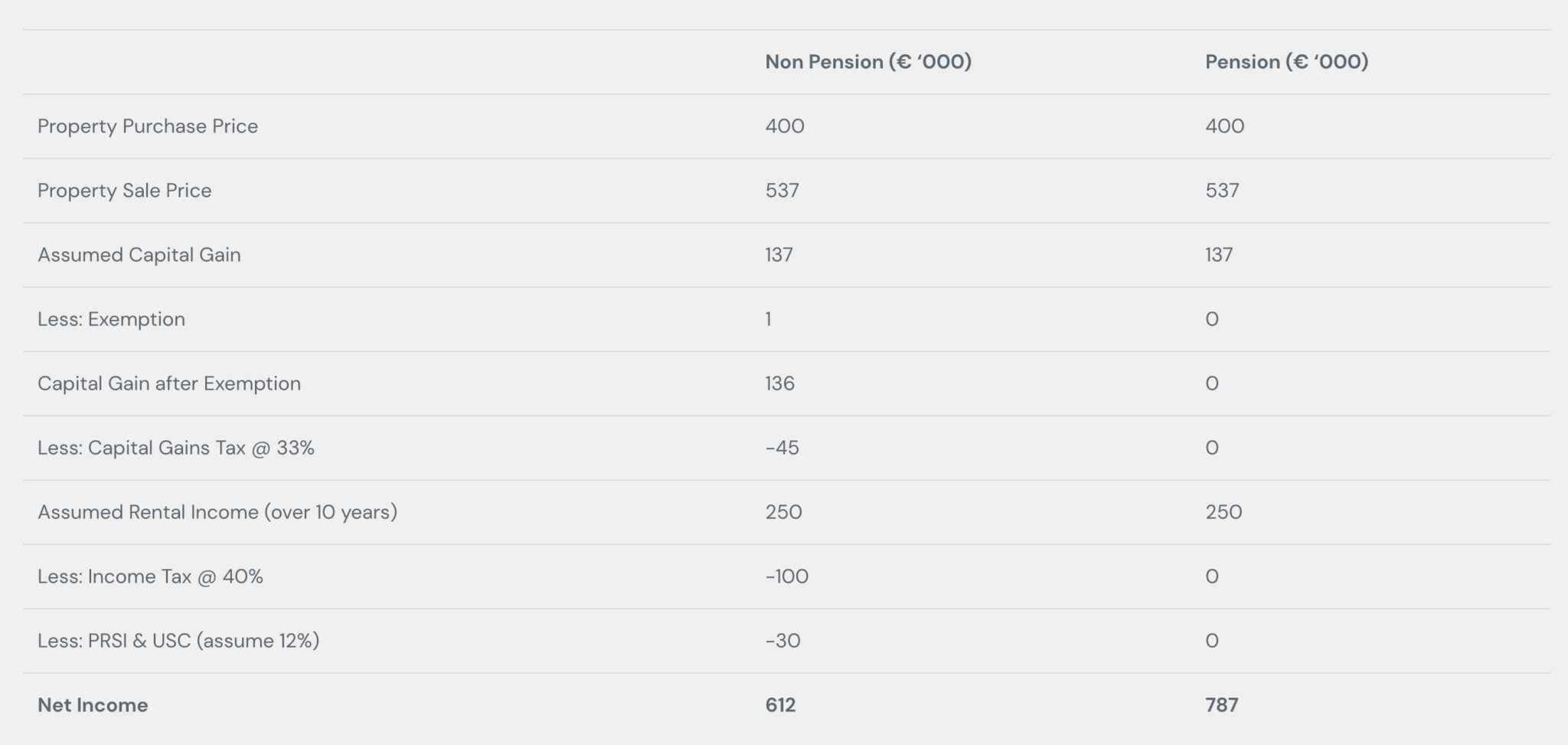Viewport: 1568px width, 745px height.
Task: Click the Pension net income value 787
Action: (x=1221, y=705)
